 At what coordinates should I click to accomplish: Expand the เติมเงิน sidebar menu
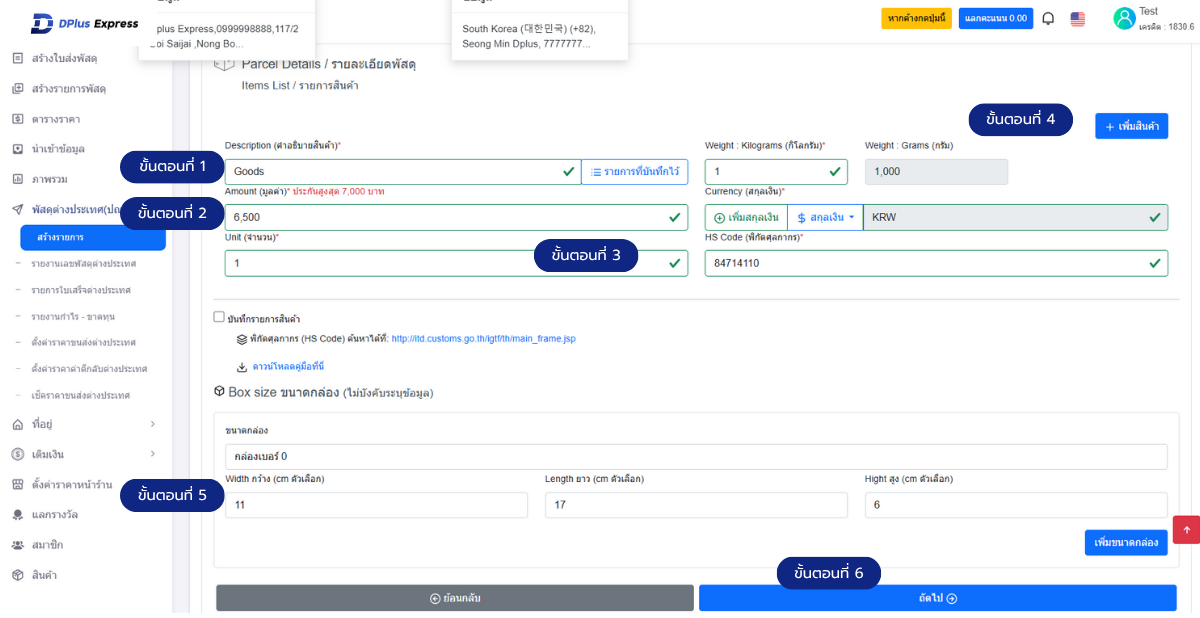(x=84, y=454)
